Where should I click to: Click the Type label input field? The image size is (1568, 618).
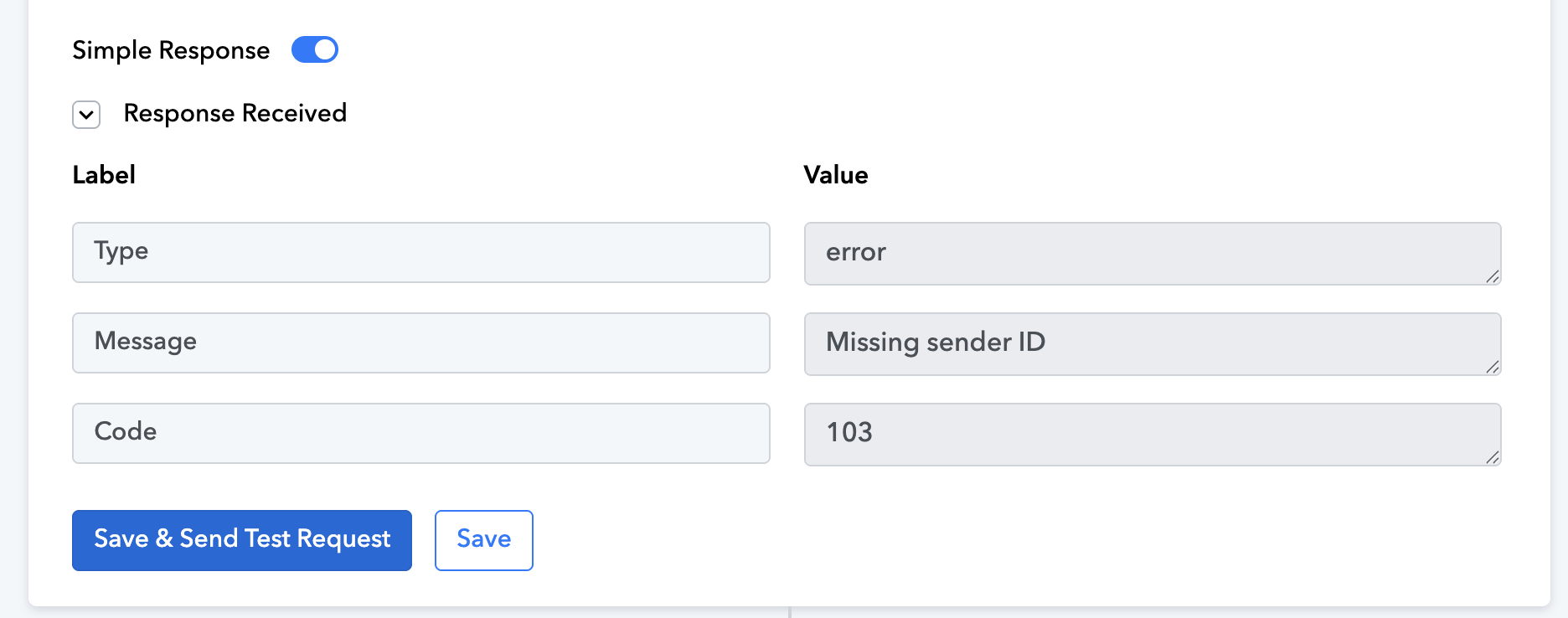point(420,252)
